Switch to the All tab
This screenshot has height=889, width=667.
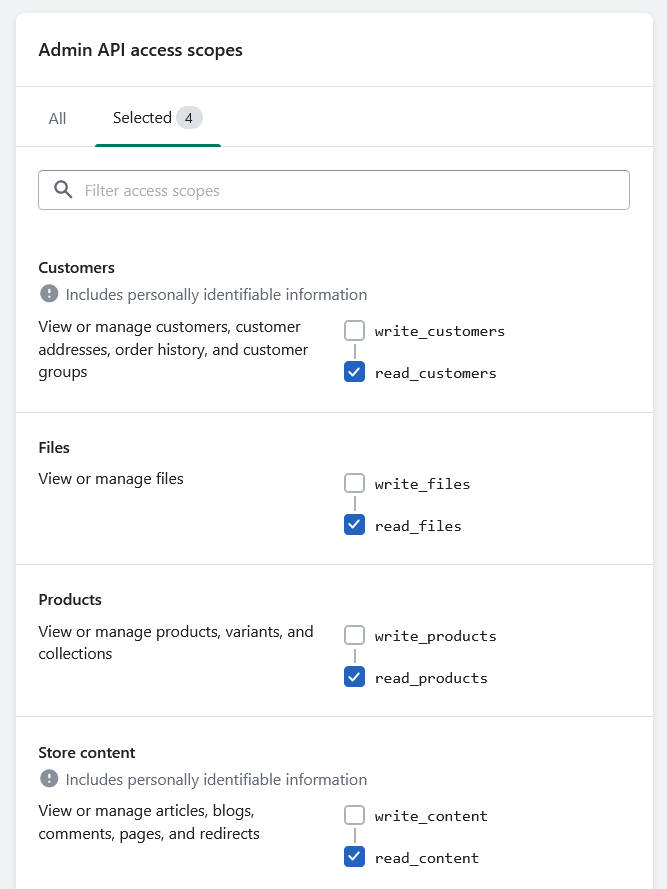[x=57, y=118]
